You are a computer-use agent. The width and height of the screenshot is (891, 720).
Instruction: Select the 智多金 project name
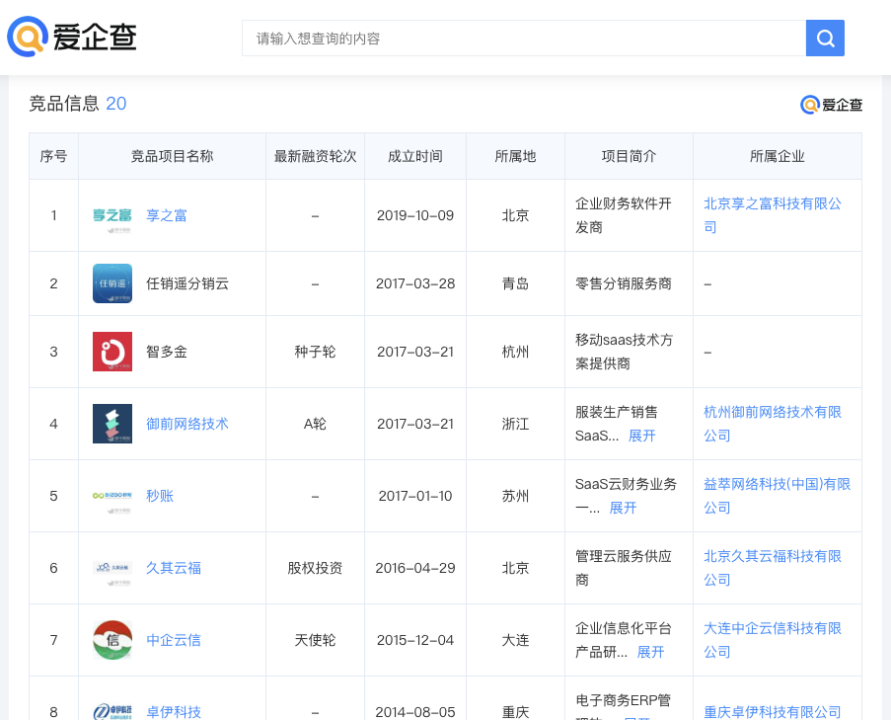pos(166,352)
